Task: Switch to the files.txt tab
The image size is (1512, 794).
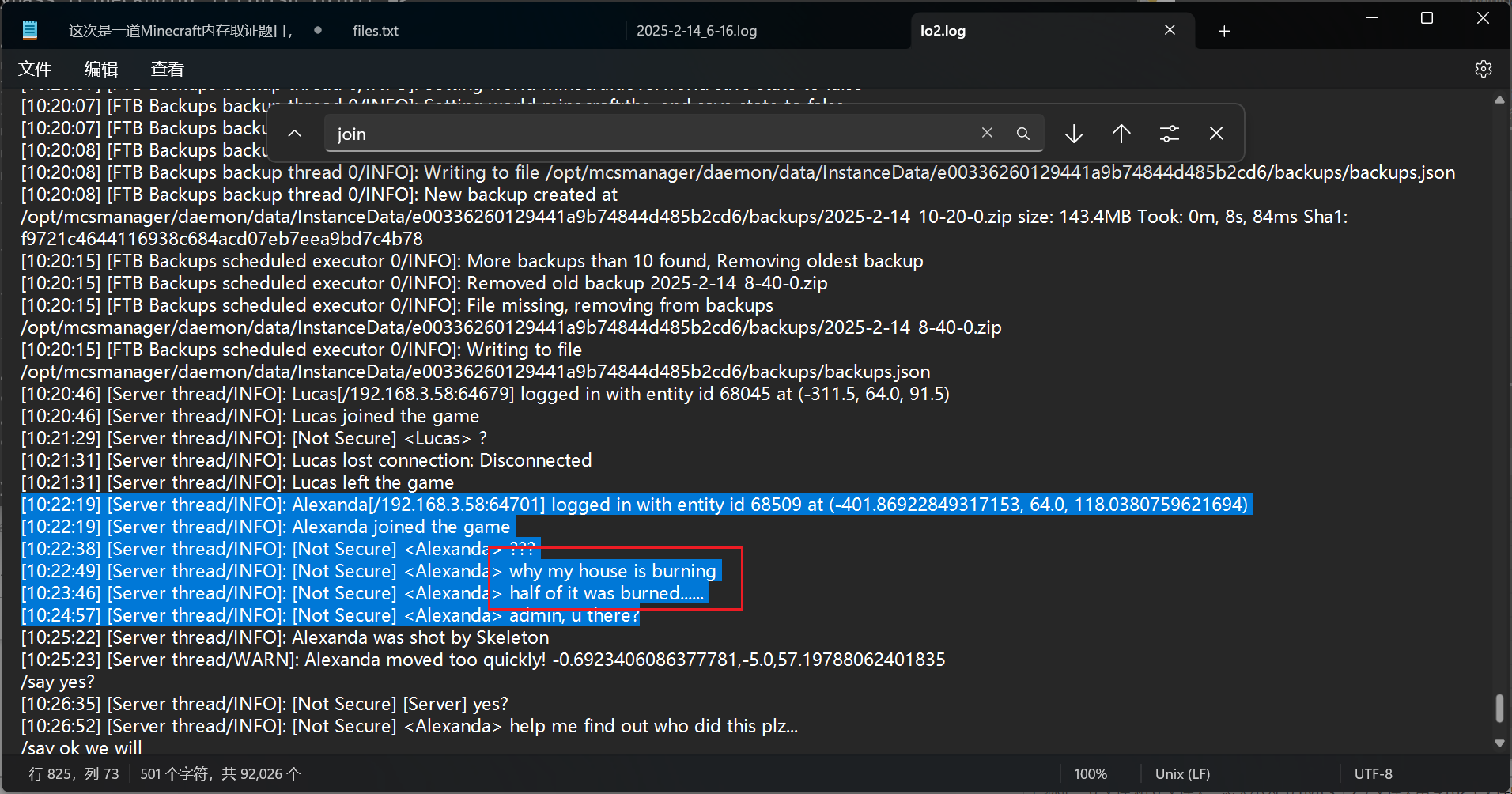Action: click(x=376, y=31)
